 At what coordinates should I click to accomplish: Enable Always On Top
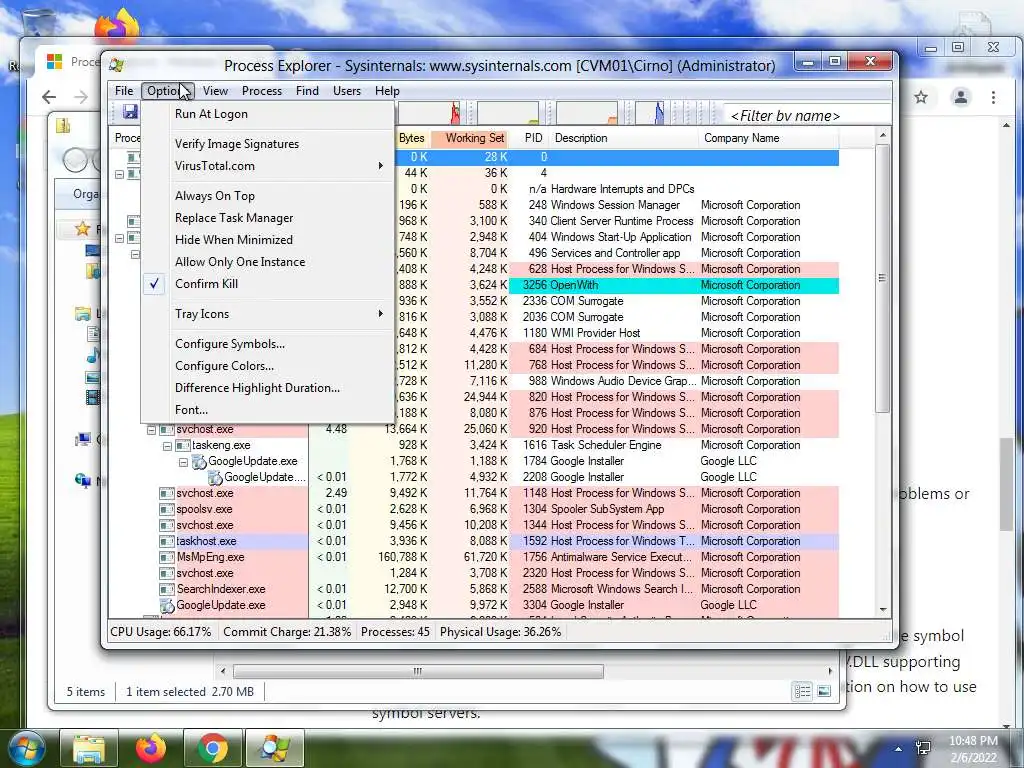coord(268,196)
